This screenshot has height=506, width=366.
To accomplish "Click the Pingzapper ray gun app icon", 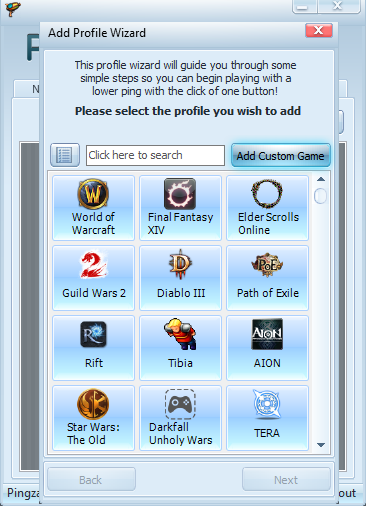I will click(13, 8).
